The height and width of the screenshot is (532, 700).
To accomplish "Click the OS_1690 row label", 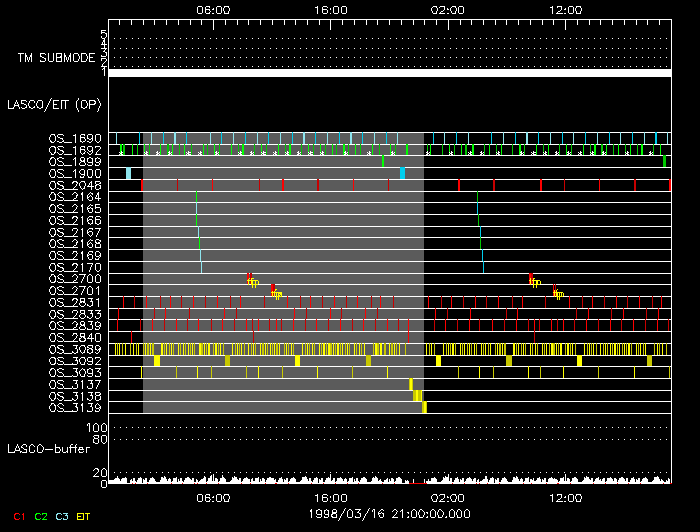I will point(75,138).
